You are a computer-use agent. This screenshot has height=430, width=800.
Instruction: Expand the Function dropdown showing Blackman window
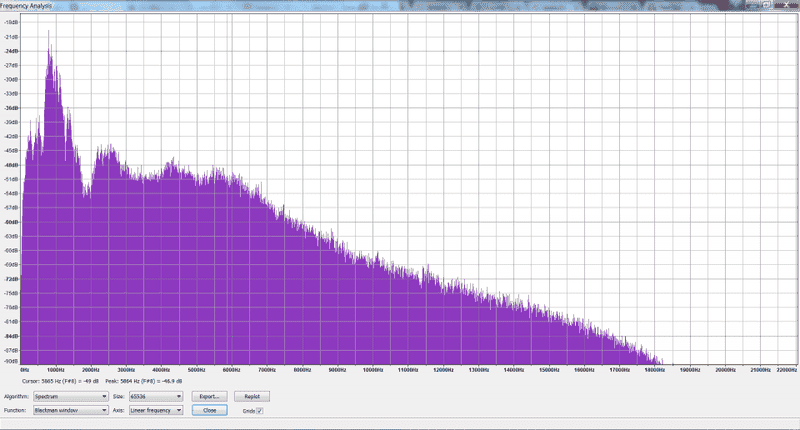[x=70, y=410]
